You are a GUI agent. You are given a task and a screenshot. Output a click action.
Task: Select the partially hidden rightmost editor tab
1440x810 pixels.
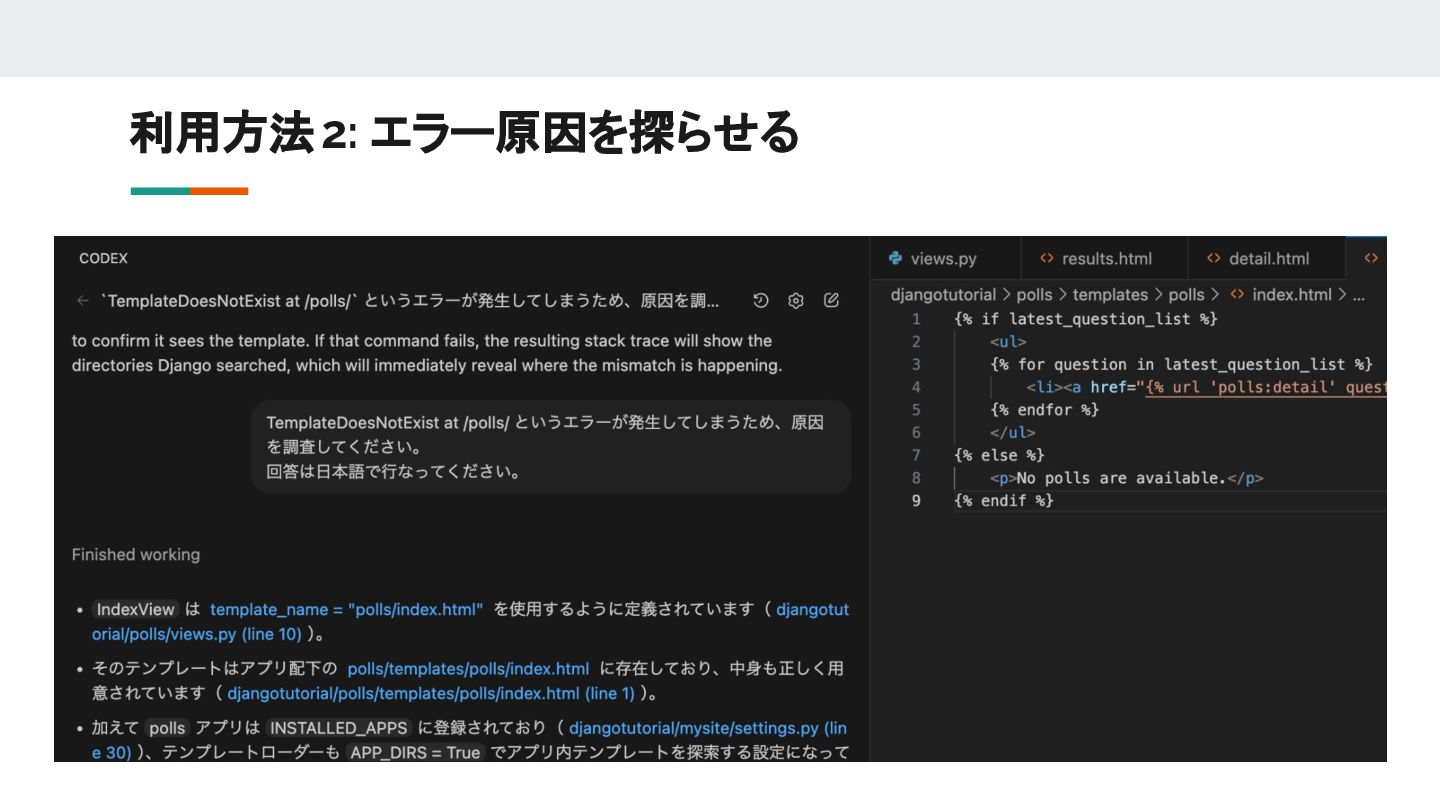[1368, 258]
